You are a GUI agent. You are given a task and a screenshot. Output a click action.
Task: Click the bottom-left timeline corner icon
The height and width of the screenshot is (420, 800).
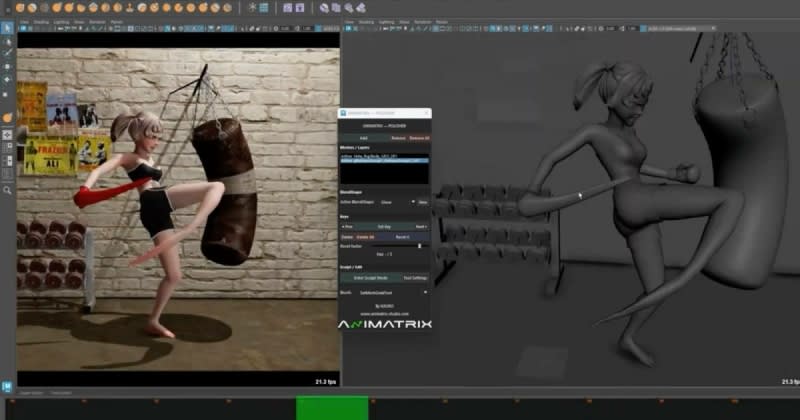tap(7, 386)
